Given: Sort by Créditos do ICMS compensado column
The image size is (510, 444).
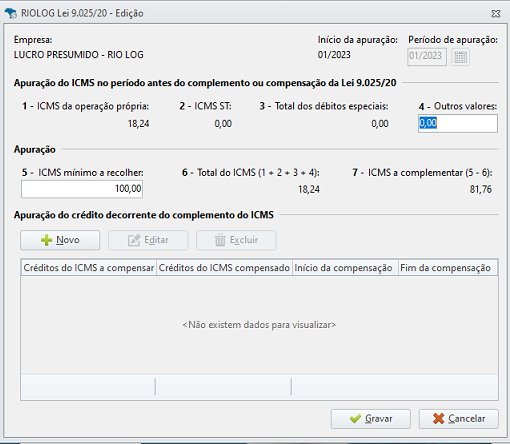Looking at the screenshot, I should [224, 268].
